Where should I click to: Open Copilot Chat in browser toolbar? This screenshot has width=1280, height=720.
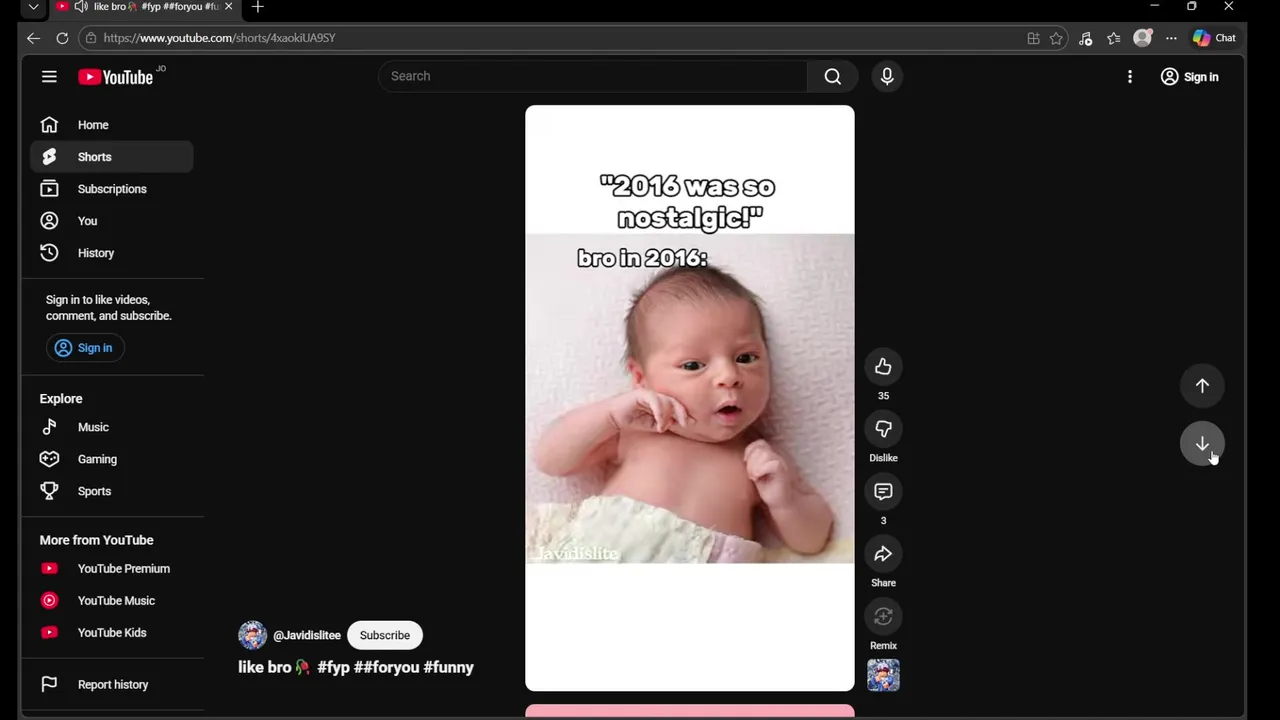click(1215, 38)
